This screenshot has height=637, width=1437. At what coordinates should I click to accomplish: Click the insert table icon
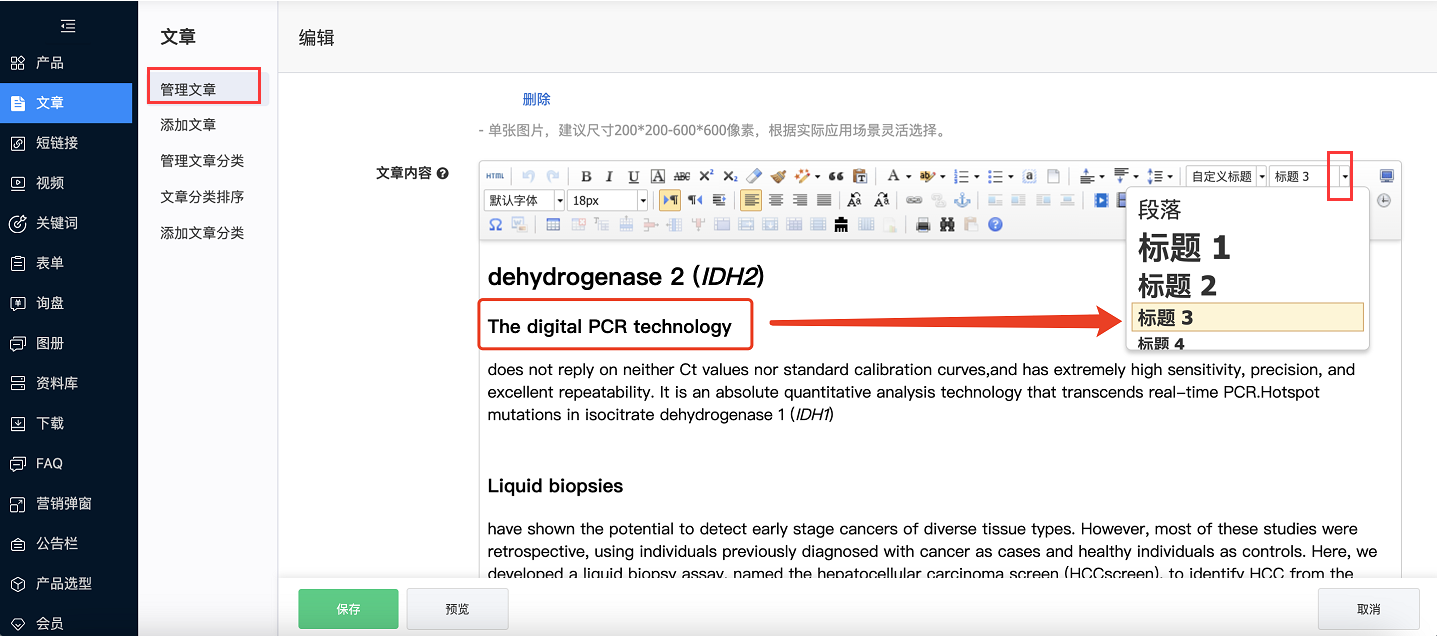click(553, 225)
